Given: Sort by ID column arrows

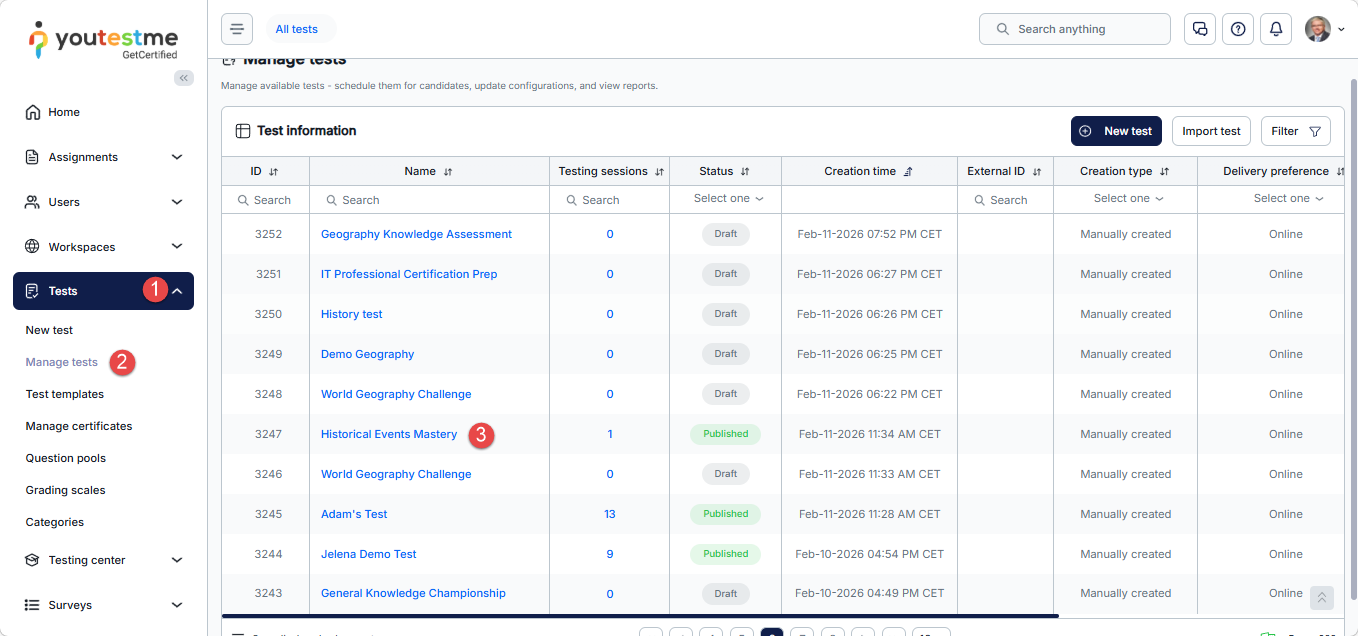Looking at the screenshot, I should coord(273,172).
